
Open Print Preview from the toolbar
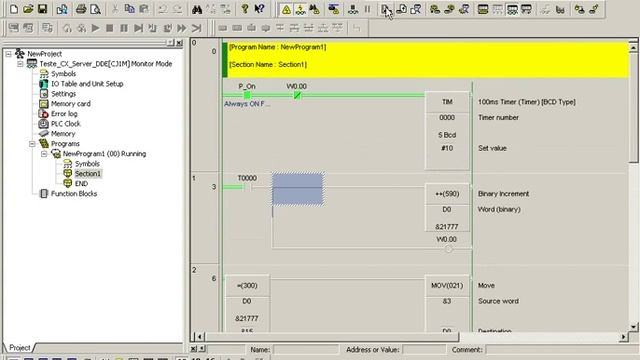pyautogui.click(x=95, y=9)
